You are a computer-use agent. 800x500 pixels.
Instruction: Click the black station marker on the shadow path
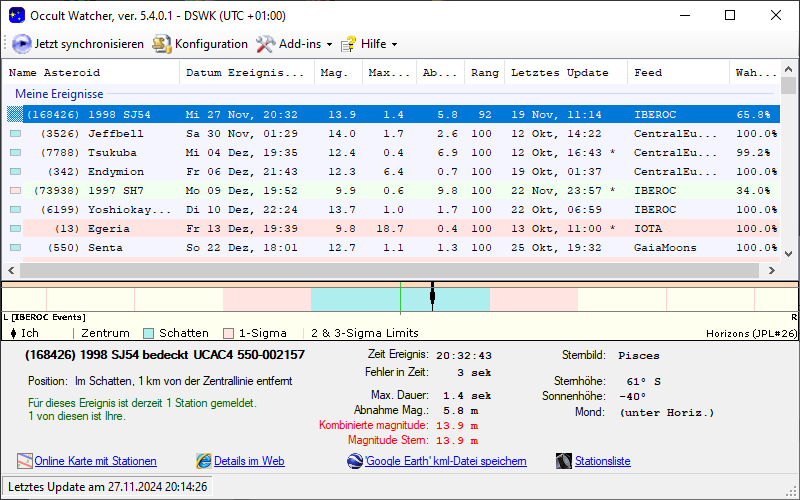432,295
